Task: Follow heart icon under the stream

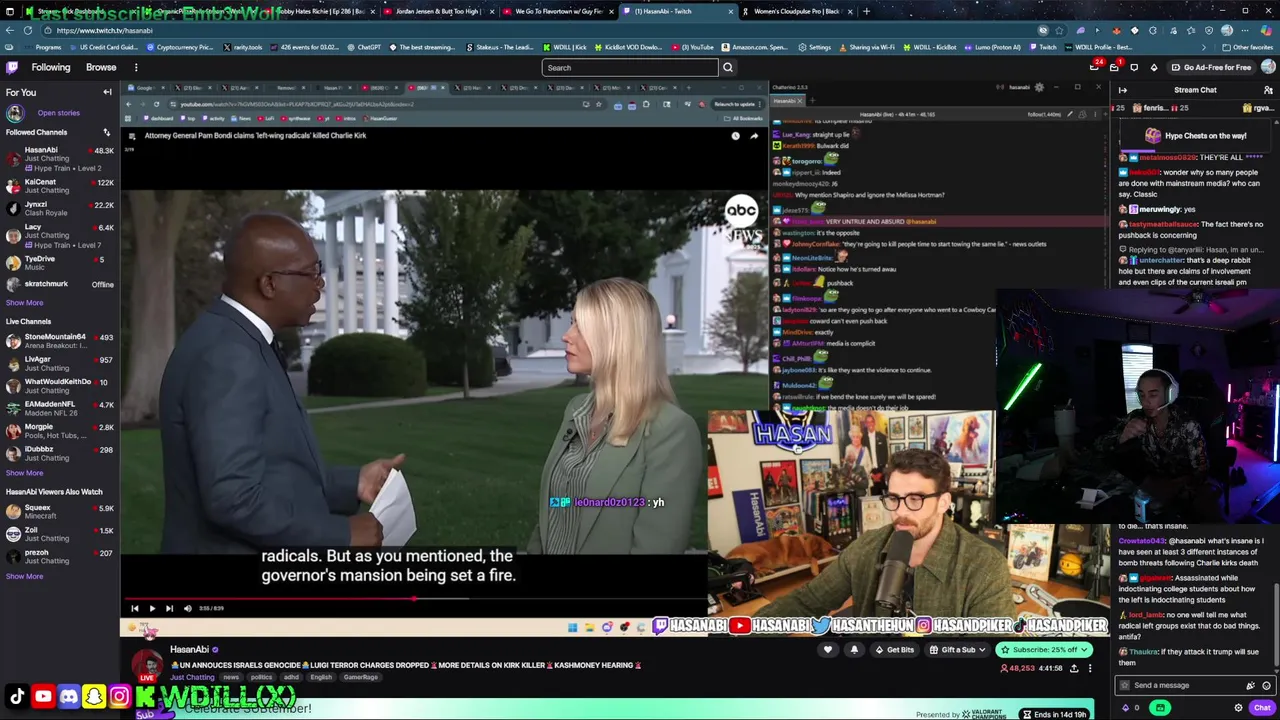Action: 827,650
